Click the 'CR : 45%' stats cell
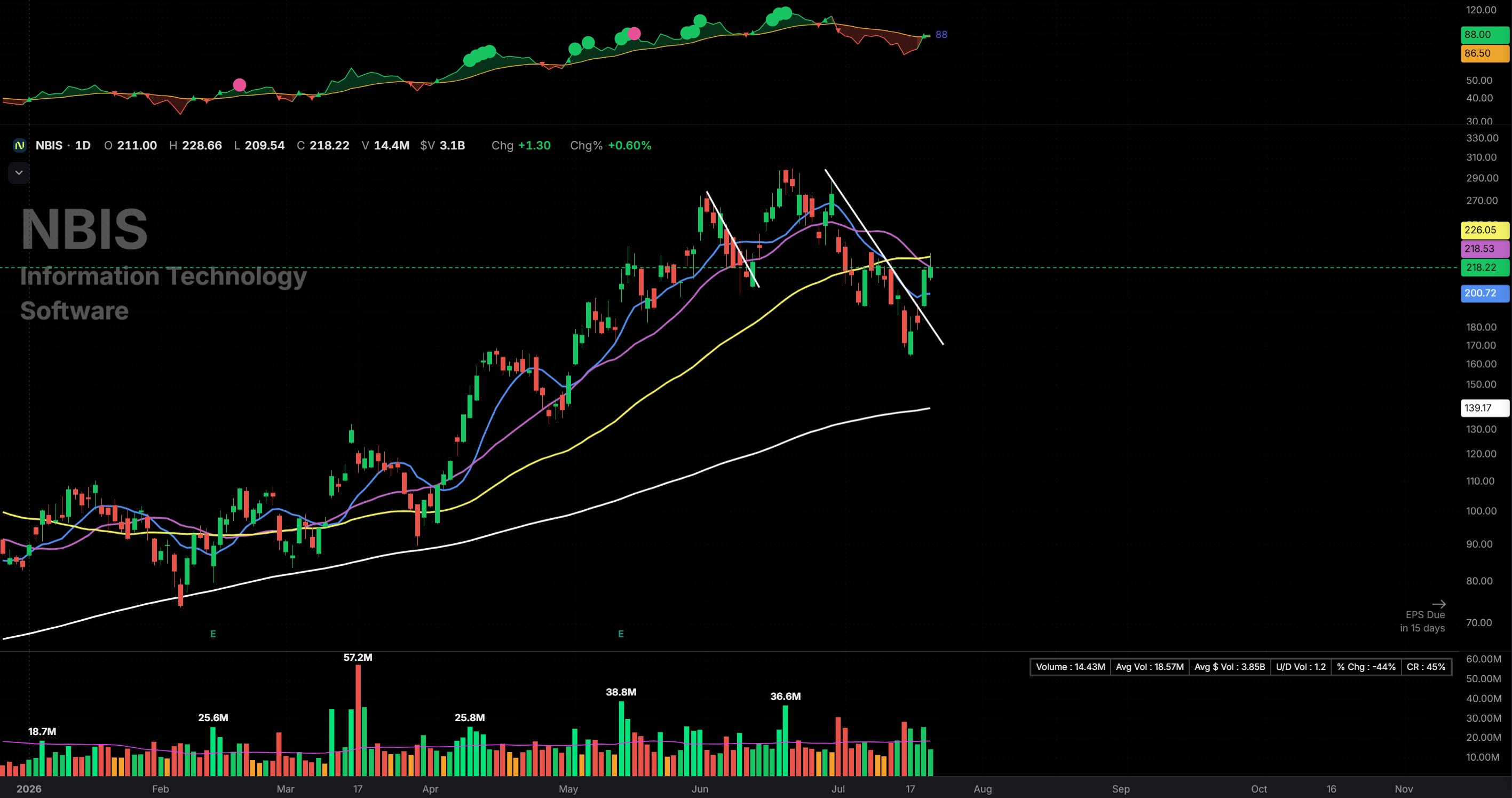Image resolution: width=1512 pixels, height=798 pixels. 1426,667
